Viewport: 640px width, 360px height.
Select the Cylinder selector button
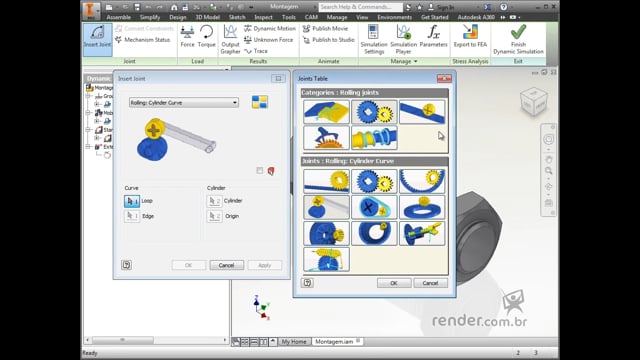tap(214, 201)
